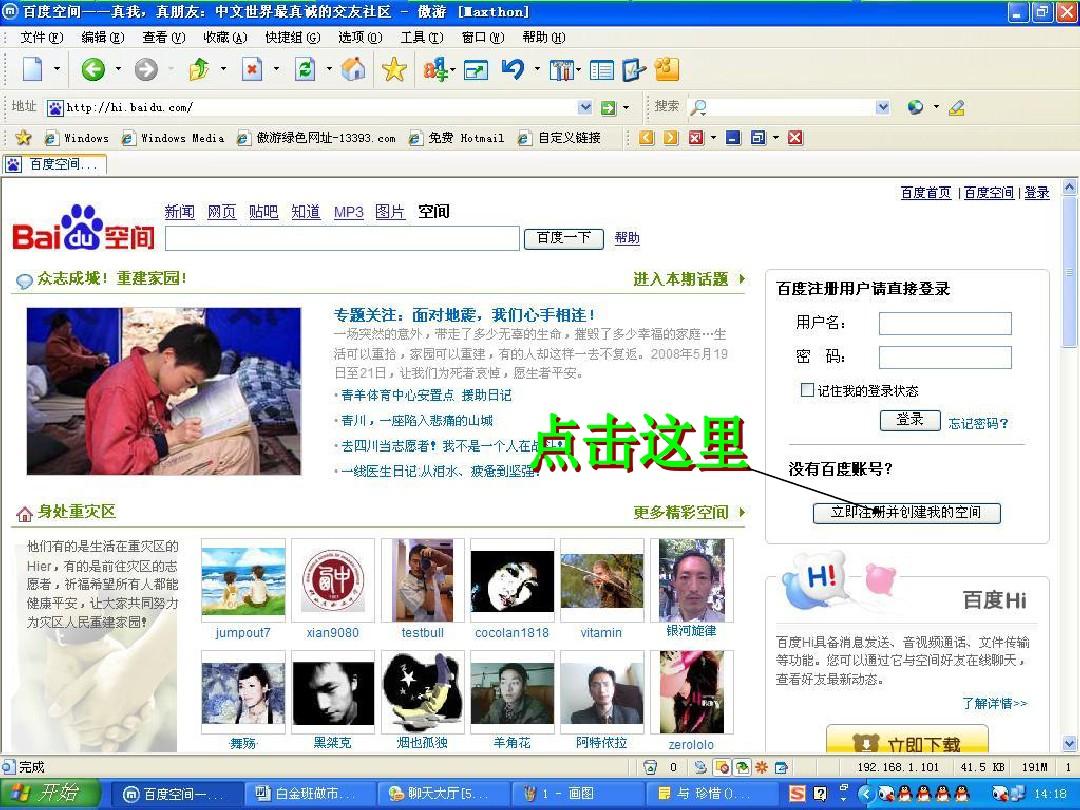Screen dimensions: 1080x810
Task: Switch to previous tab with orange left arrow
Action: (x=646, y=138)
